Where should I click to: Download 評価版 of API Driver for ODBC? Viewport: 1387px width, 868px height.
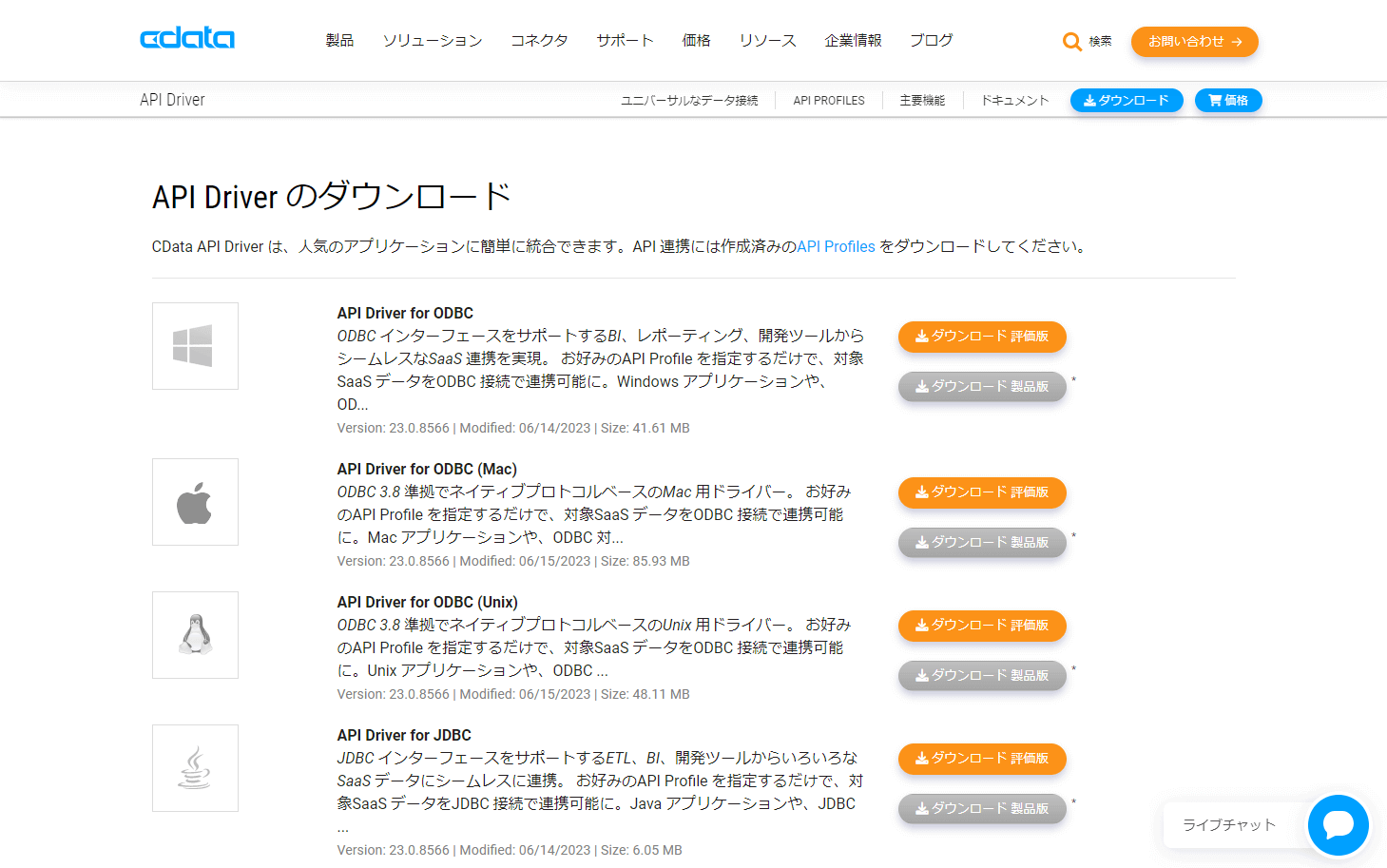pyautogui.click(x=982, y=337)
